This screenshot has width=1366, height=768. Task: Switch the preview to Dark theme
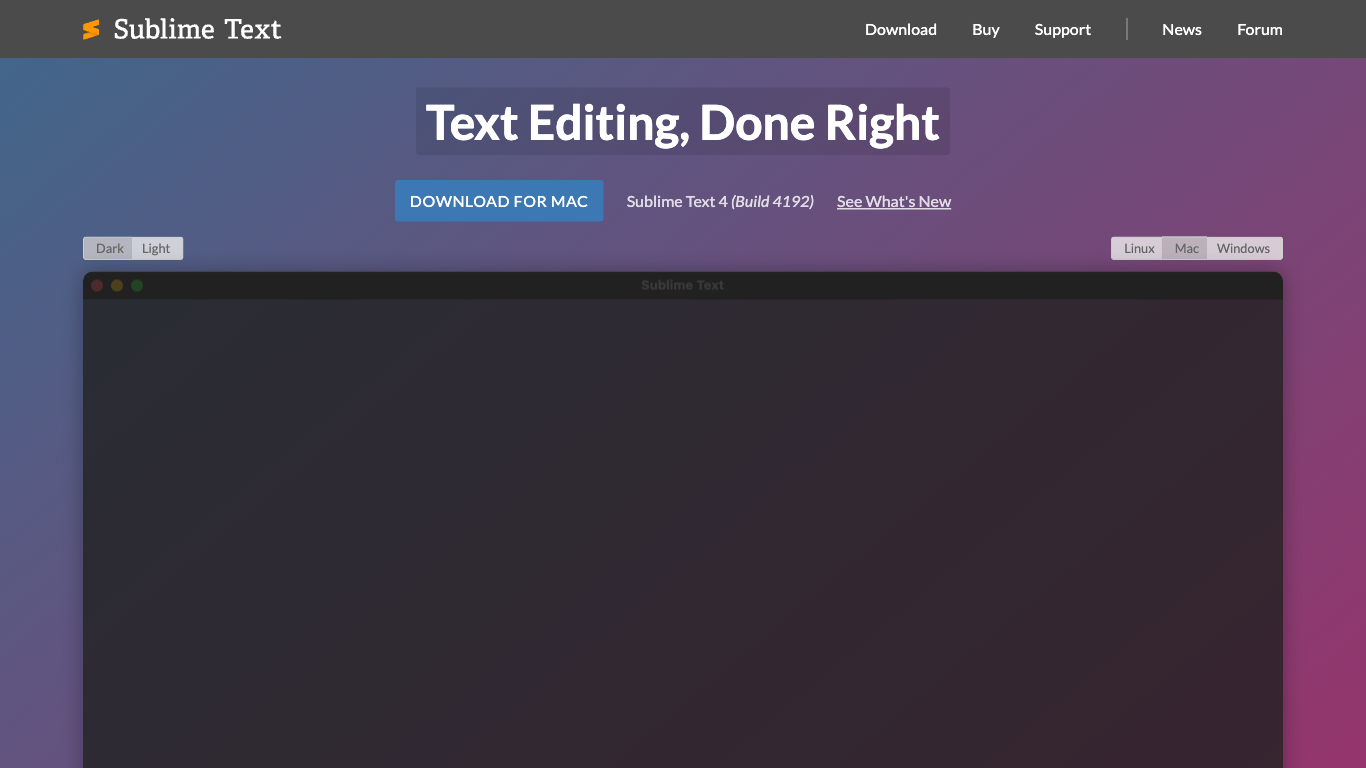pyautogui.click(x=109, y=248)
